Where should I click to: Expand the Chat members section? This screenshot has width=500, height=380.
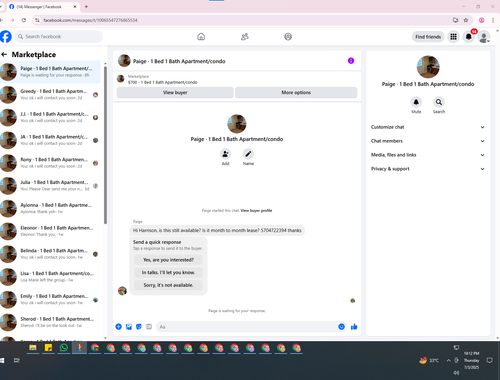click(x=428, y=141)
